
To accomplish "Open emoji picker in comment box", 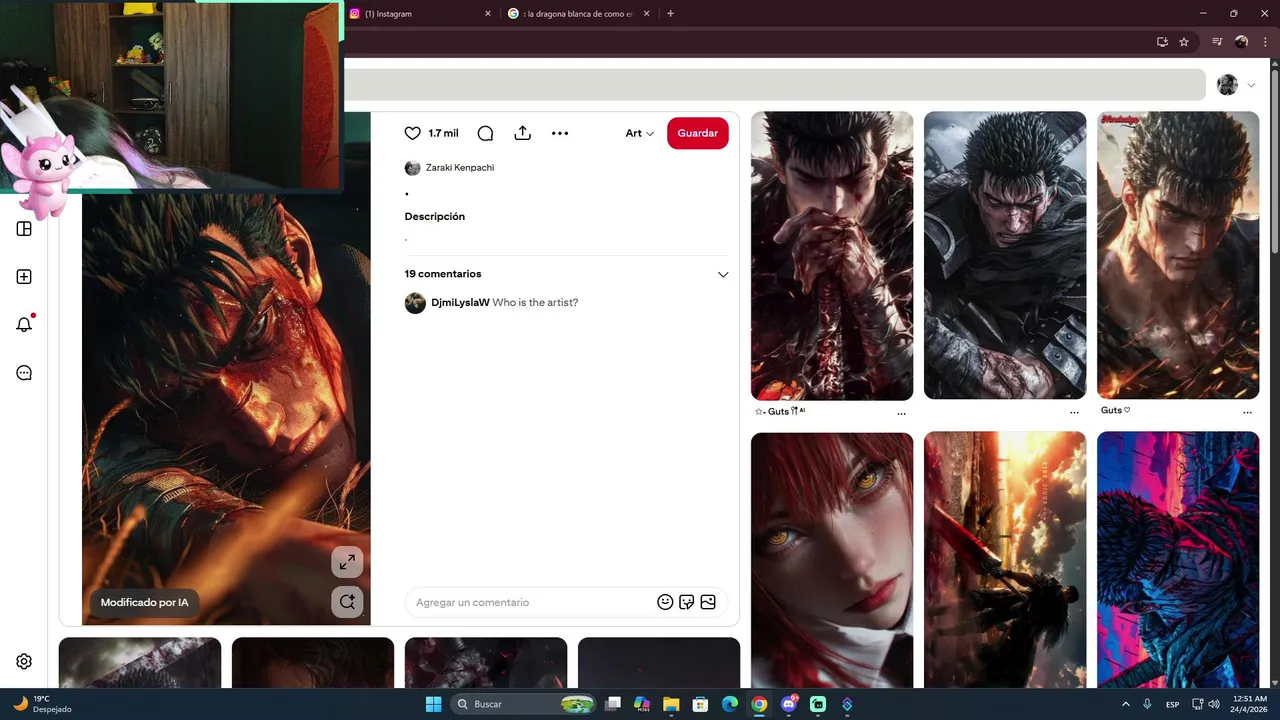I will click(665, 602).
